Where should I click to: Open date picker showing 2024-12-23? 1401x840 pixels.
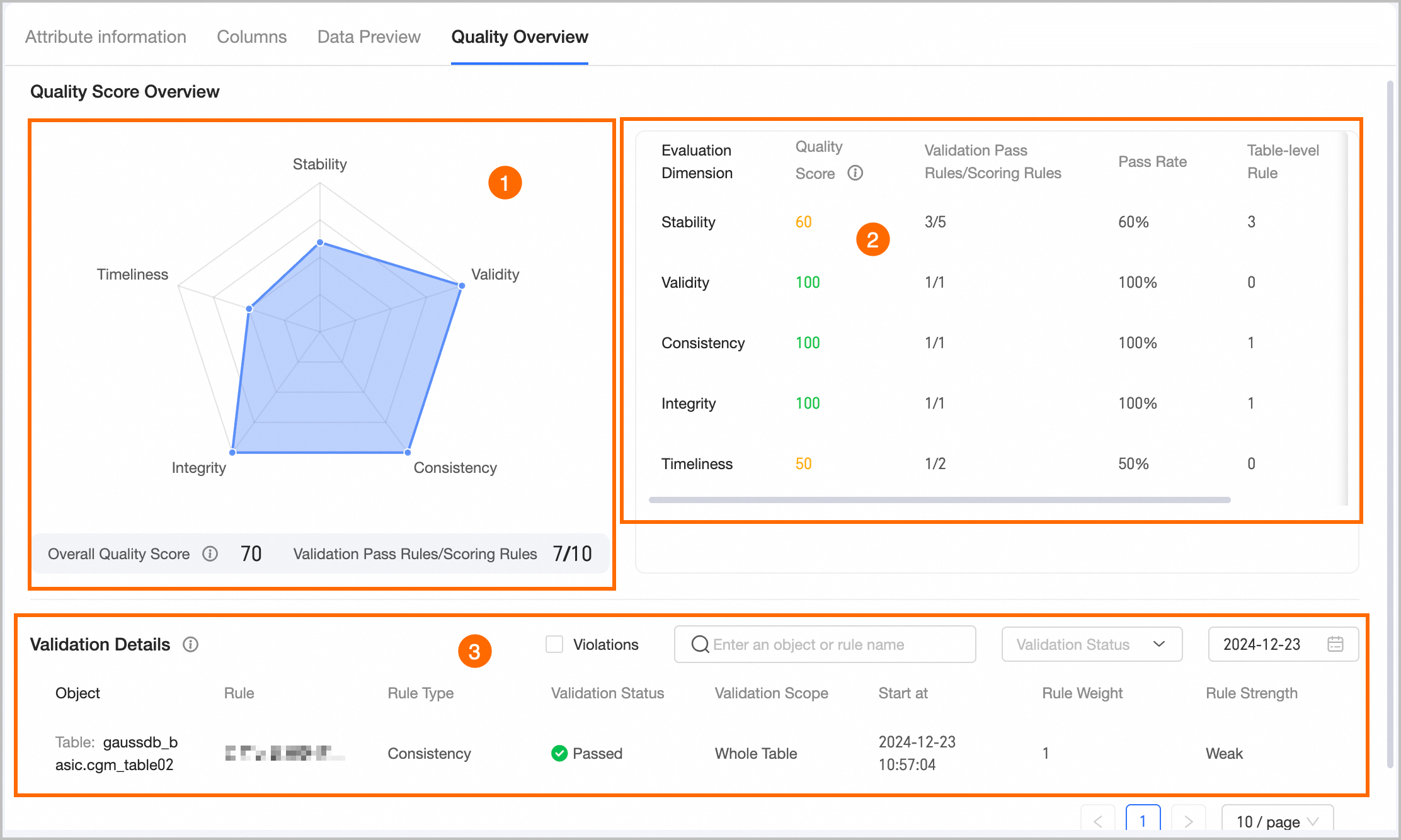(x=1262, y=644)
